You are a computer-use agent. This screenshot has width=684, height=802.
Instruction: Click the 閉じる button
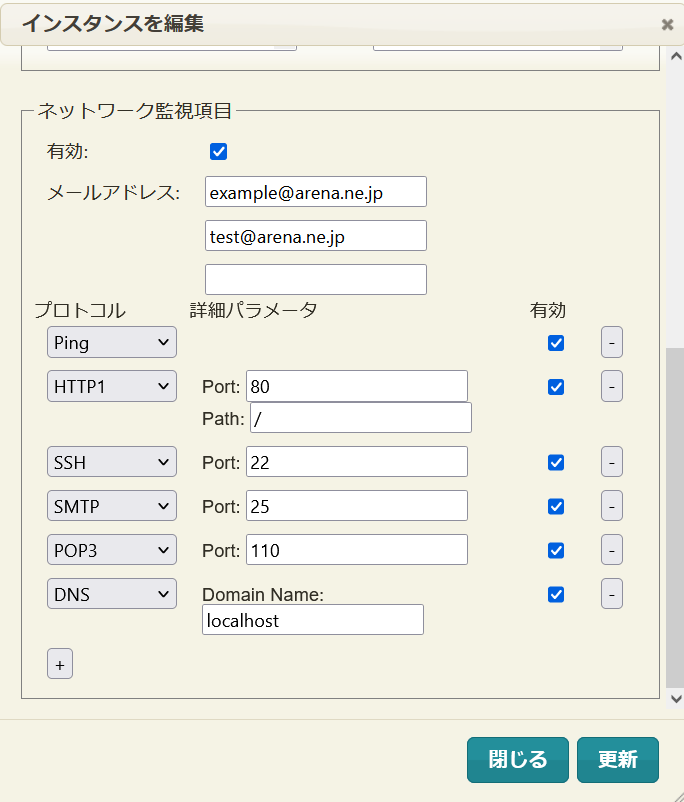[518, 760]
